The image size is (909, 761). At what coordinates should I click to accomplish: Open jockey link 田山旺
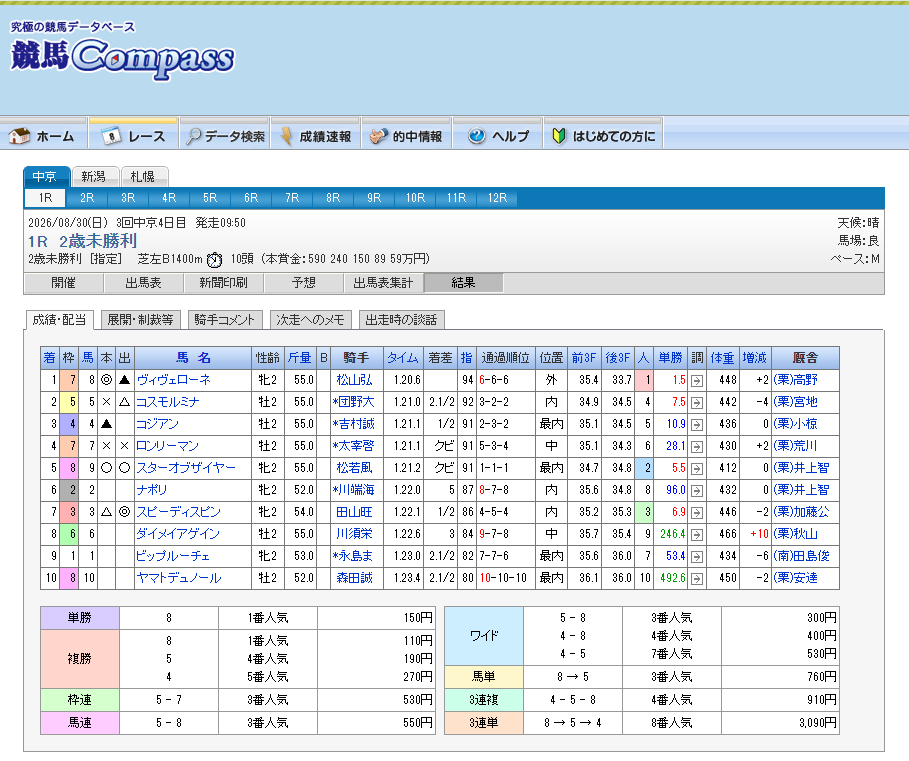354,512
